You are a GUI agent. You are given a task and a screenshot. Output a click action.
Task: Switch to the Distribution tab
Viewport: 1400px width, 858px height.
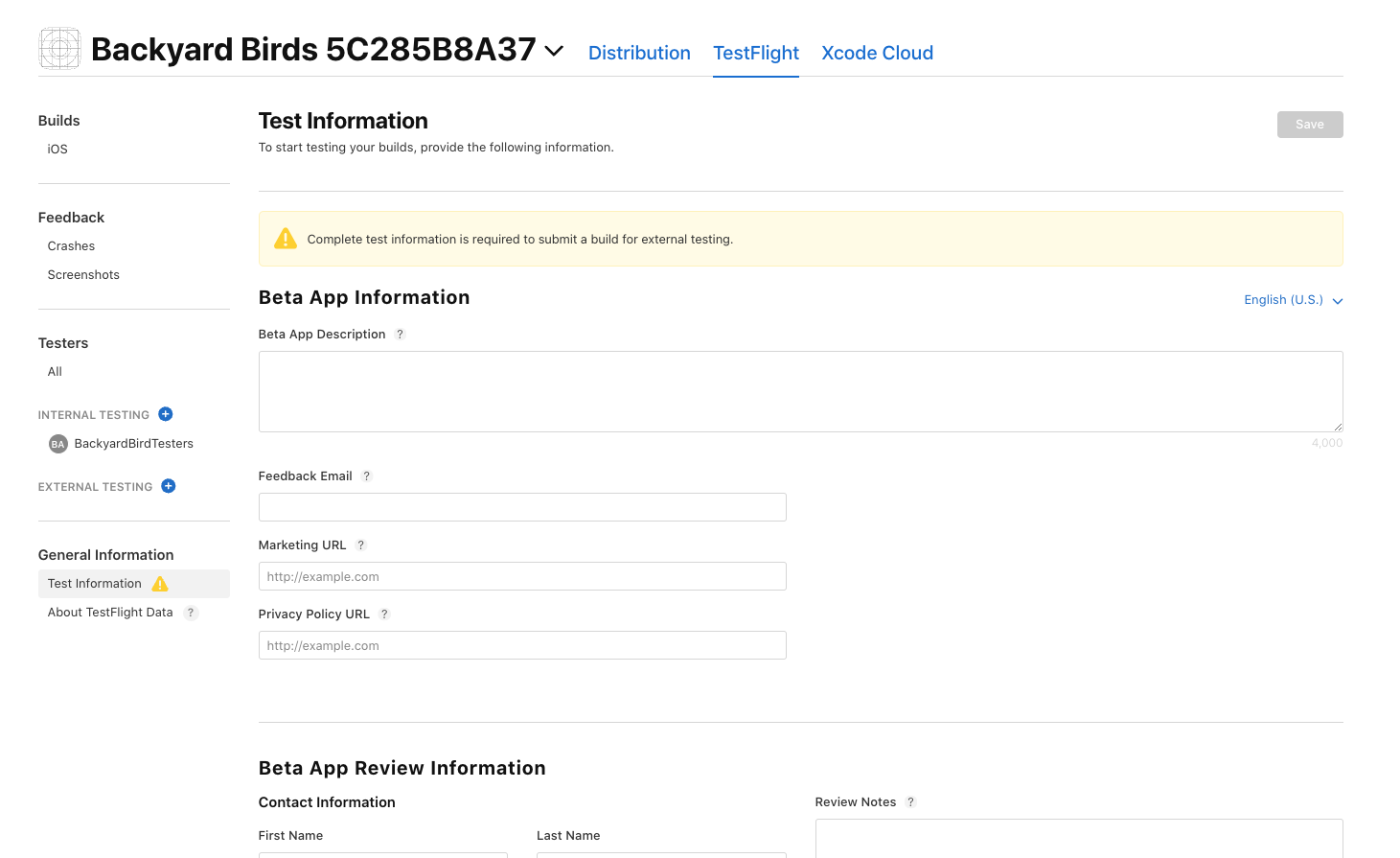[639, 53]
